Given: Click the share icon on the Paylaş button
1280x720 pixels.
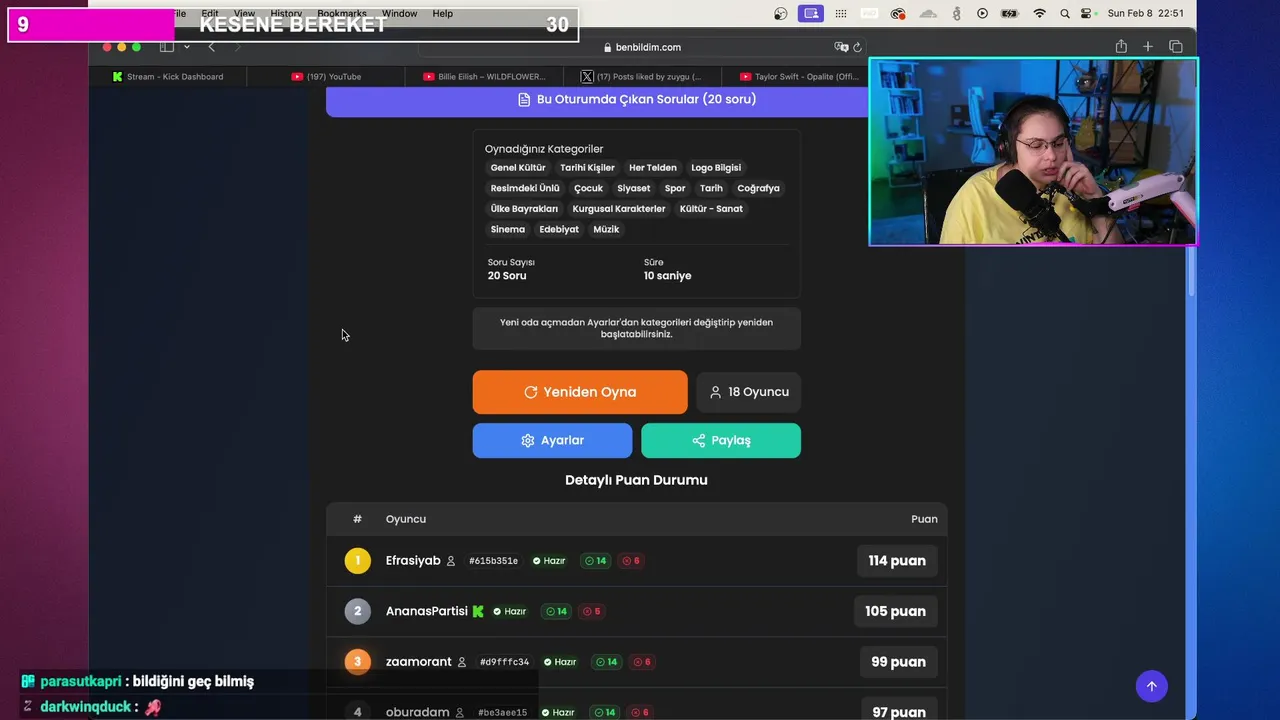Looking at the screenshot, I should coord(699,440).
